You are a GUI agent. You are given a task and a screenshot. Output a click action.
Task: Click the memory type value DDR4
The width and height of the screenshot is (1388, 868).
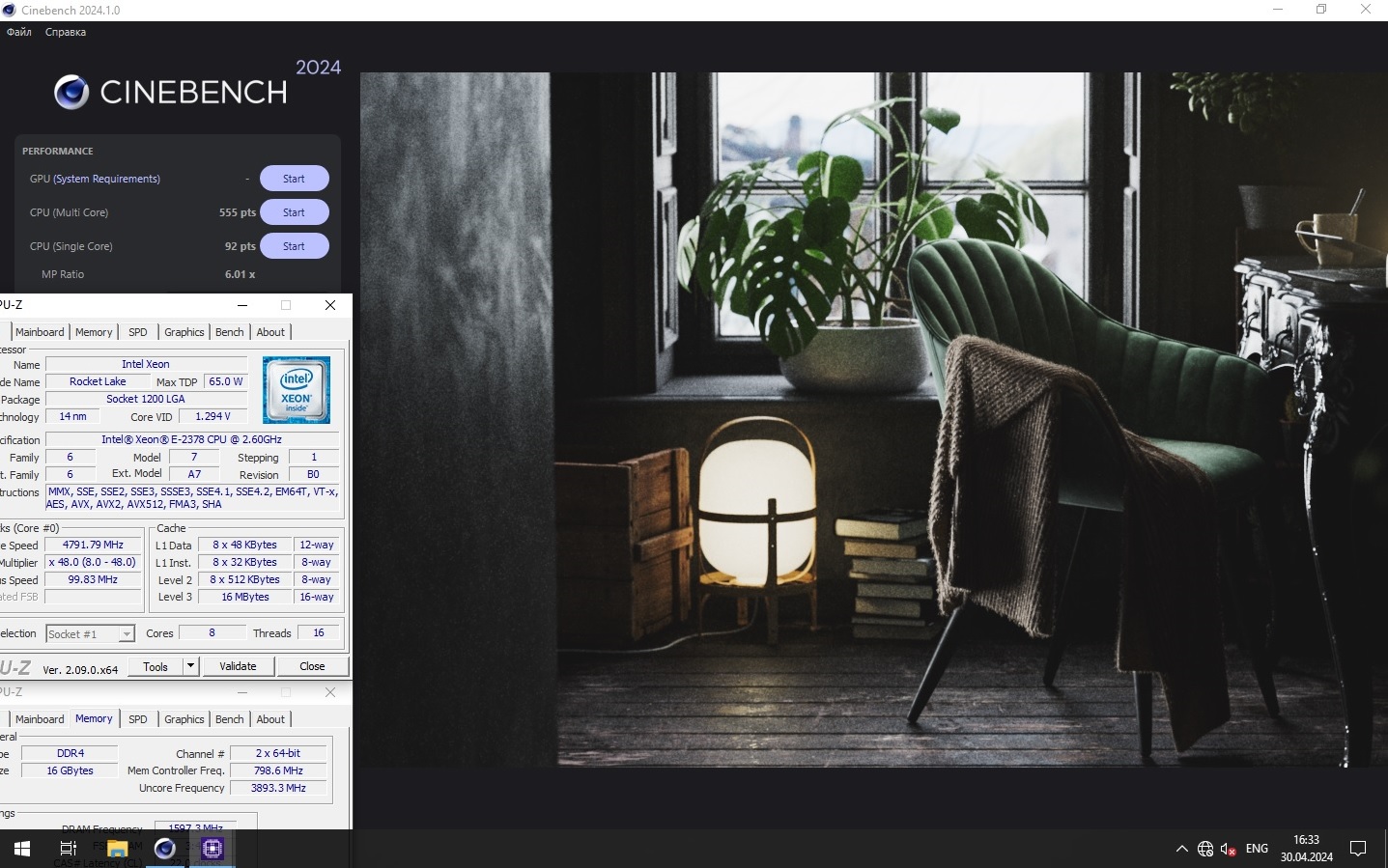click(x=70, y=753)
